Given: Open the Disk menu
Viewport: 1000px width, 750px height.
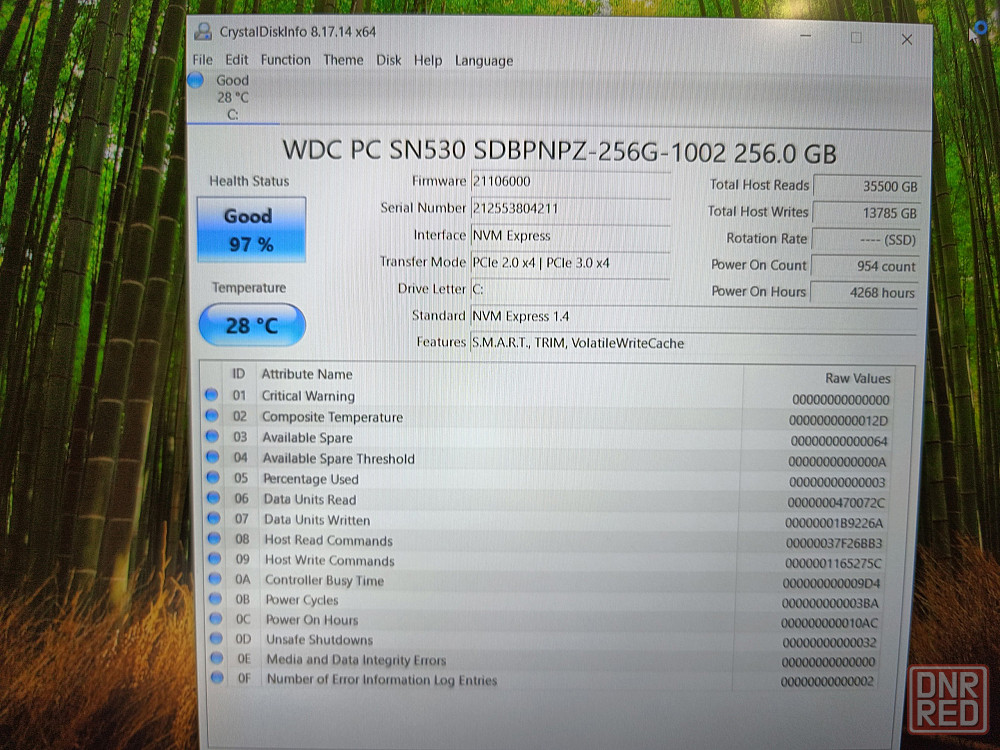Looking at the screenshot, I should click(x=388, y=60).
